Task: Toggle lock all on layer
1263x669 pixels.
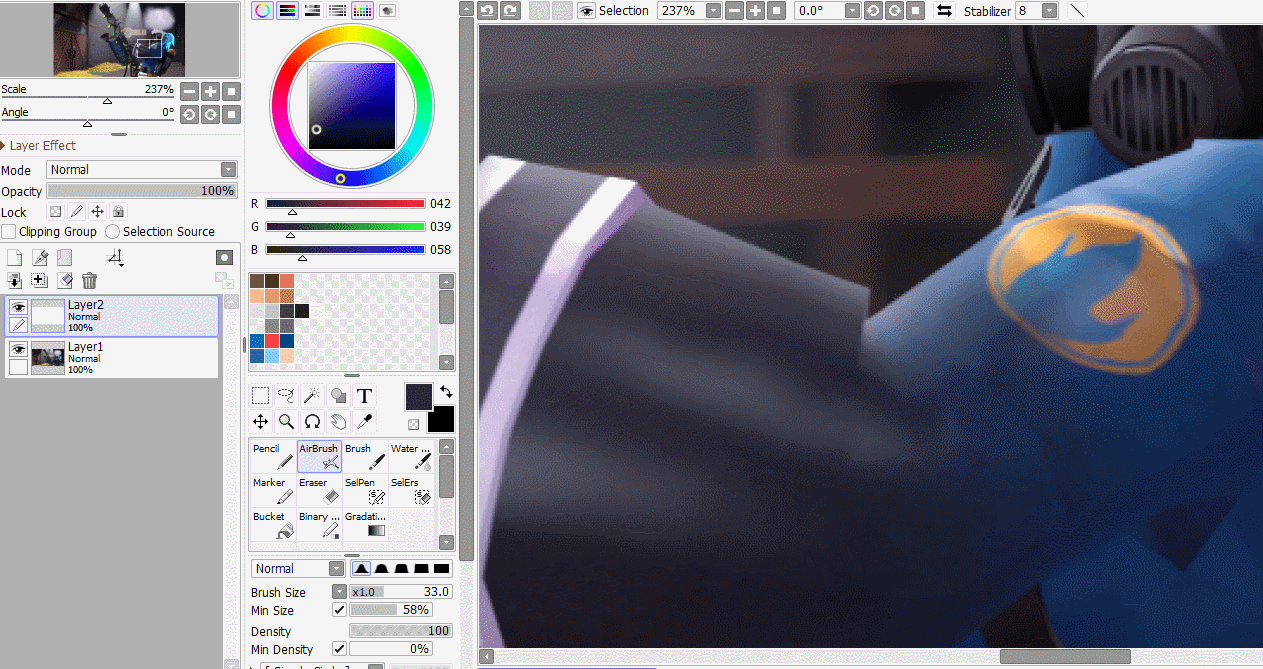Action: click(119, 212)
